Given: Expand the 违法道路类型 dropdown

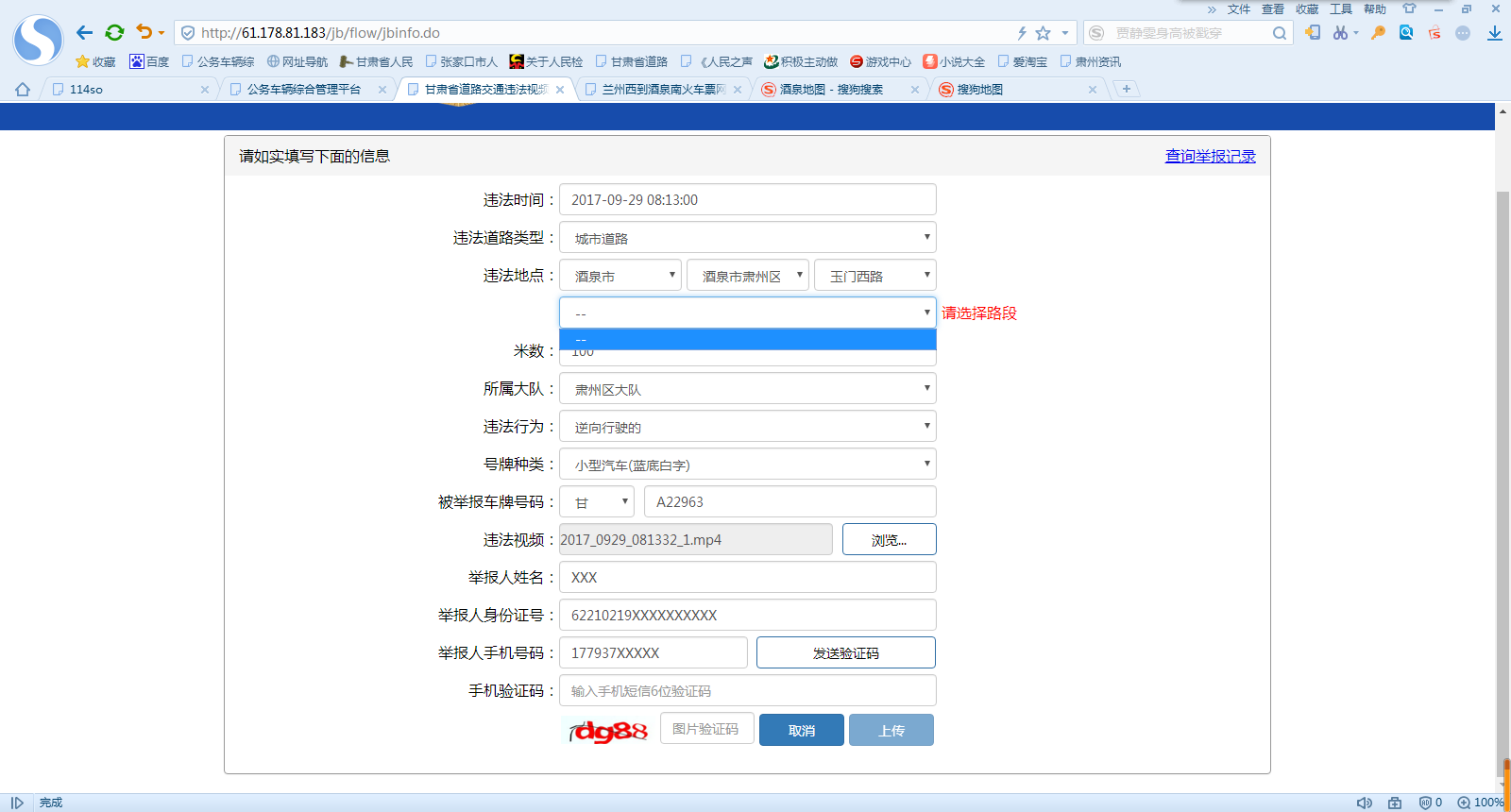Looking at the screenshot, I should click(747, 238).
